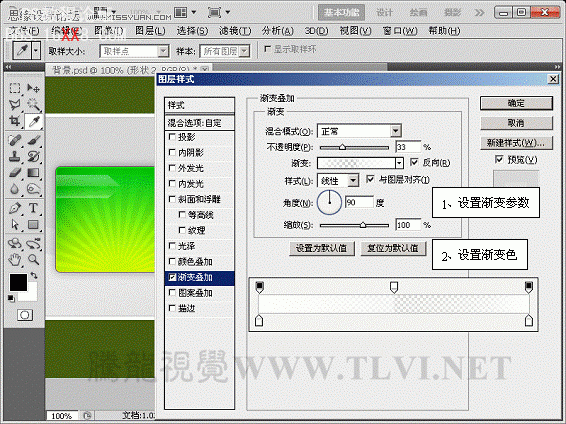
Task: Select the Rectangle shape tool
Action: [x=33, y=224]
